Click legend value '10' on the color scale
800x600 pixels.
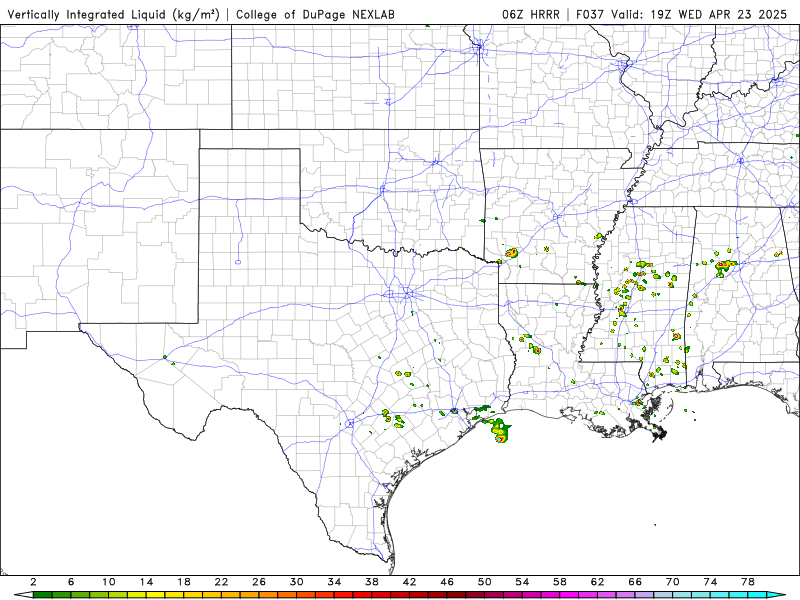tap(109, 582)
